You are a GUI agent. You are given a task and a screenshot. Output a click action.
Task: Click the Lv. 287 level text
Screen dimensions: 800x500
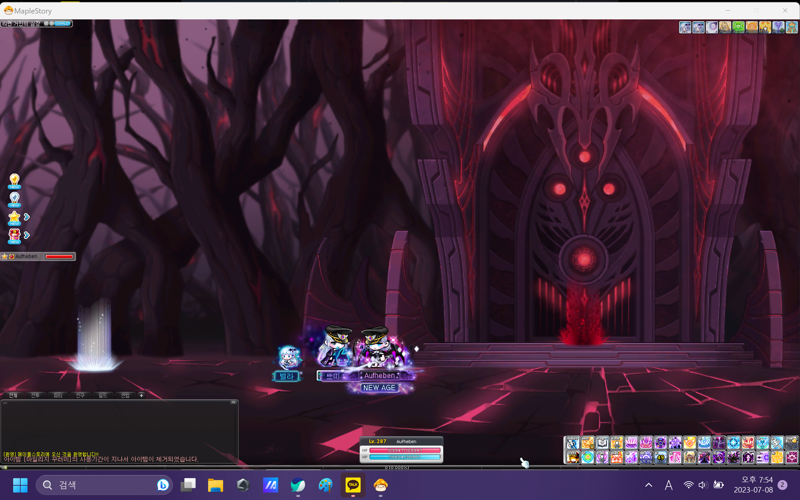[x=377, y=441]
